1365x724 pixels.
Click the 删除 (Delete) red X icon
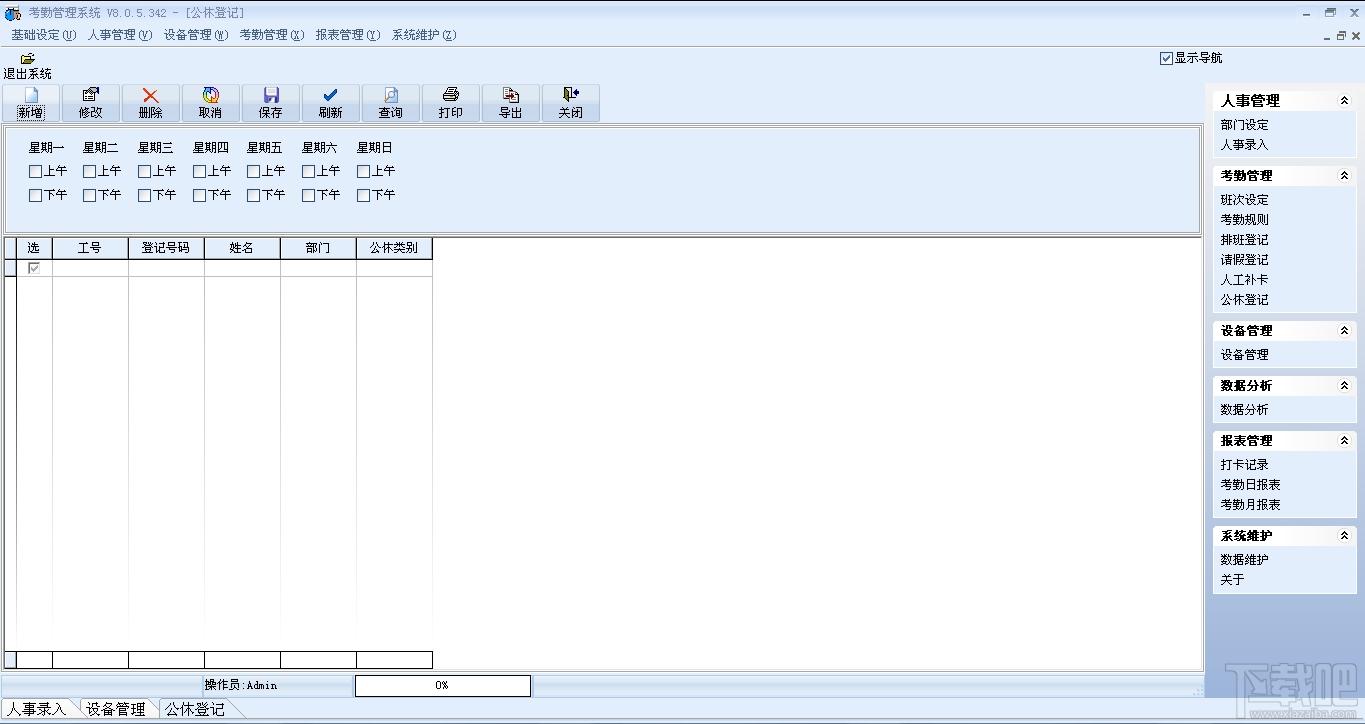[151, 95]
